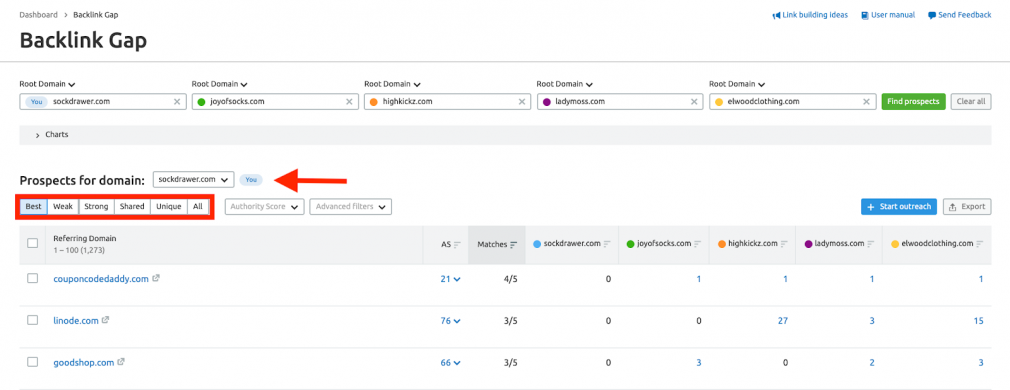The height and width of the screenshot is (390, 1010).
Task: Sort by joyofsocks.com column icon
Action: click(698, 244)
